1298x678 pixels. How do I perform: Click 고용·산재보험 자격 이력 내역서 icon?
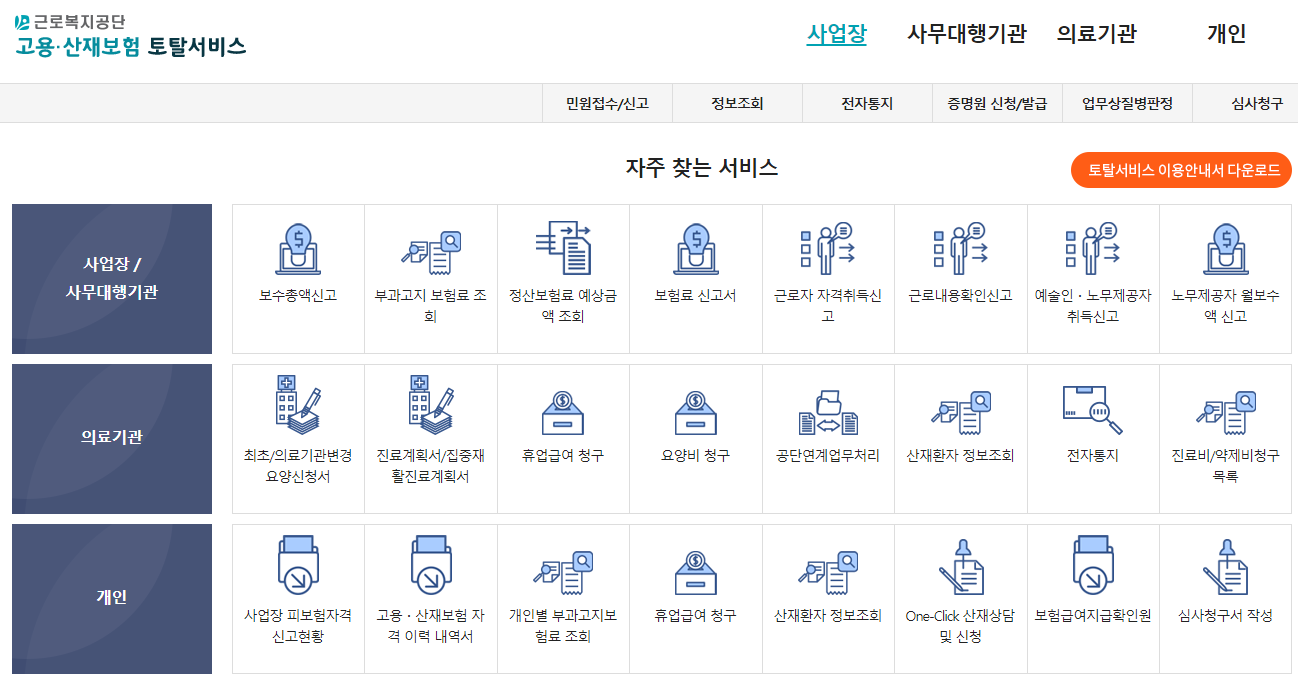[431, 566]
